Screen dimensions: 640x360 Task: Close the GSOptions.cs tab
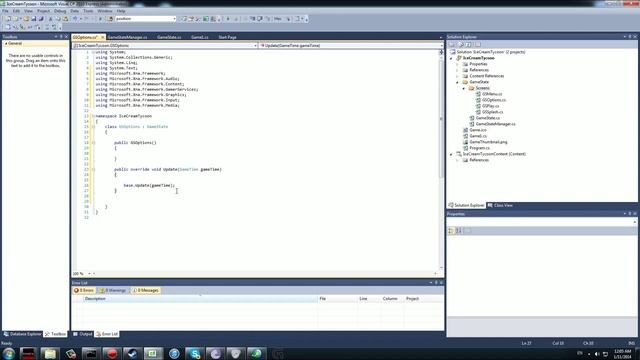pos(102,37)
